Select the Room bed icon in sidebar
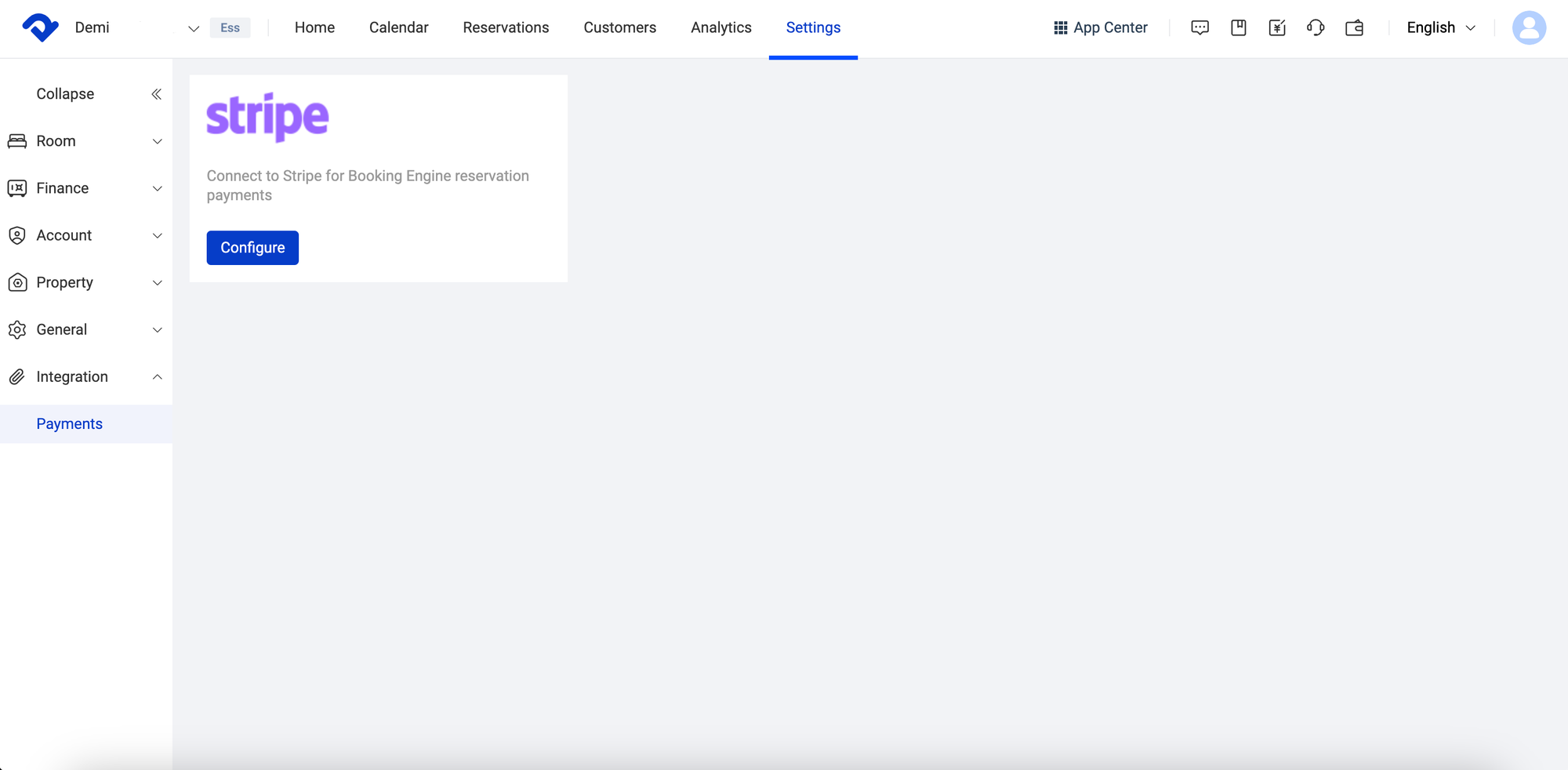1568x770 pixels. tap(18, 141)
